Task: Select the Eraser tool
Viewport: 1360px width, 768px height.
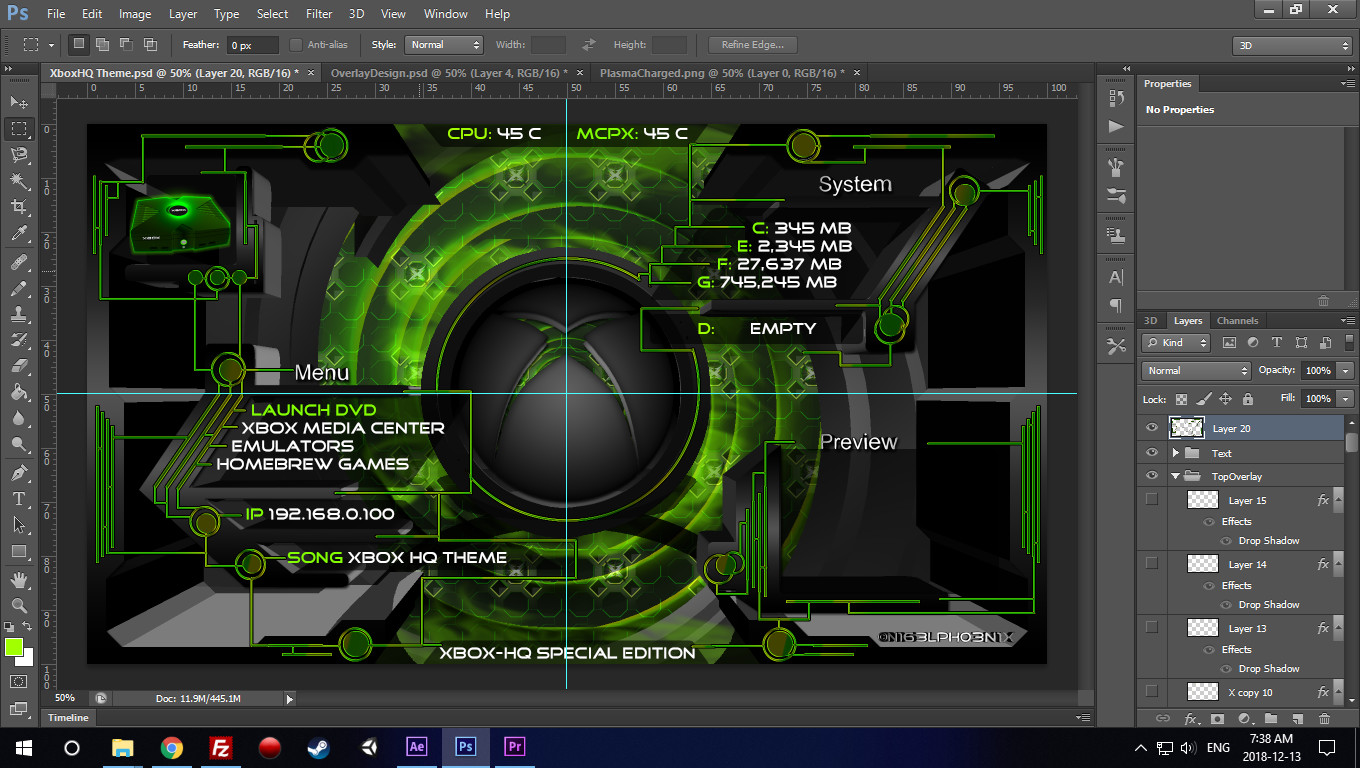Action: coord(19,366)
